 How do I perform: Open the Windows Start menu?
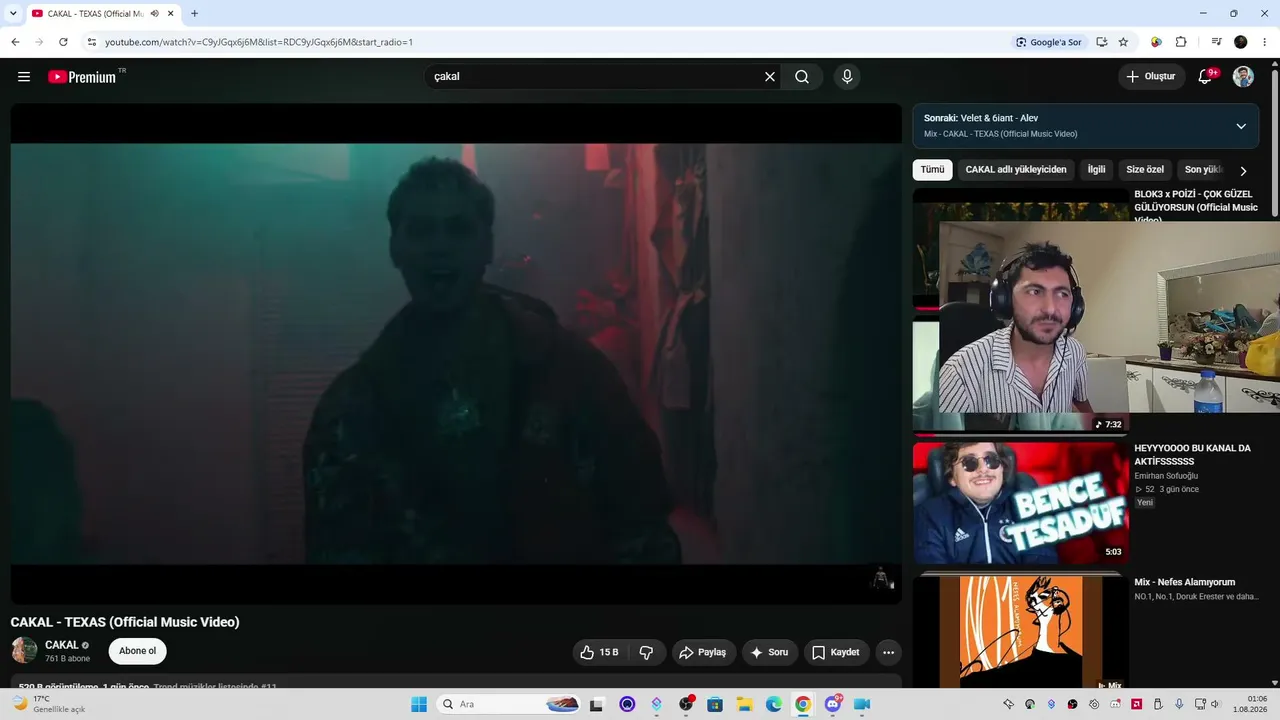[419, 704]
